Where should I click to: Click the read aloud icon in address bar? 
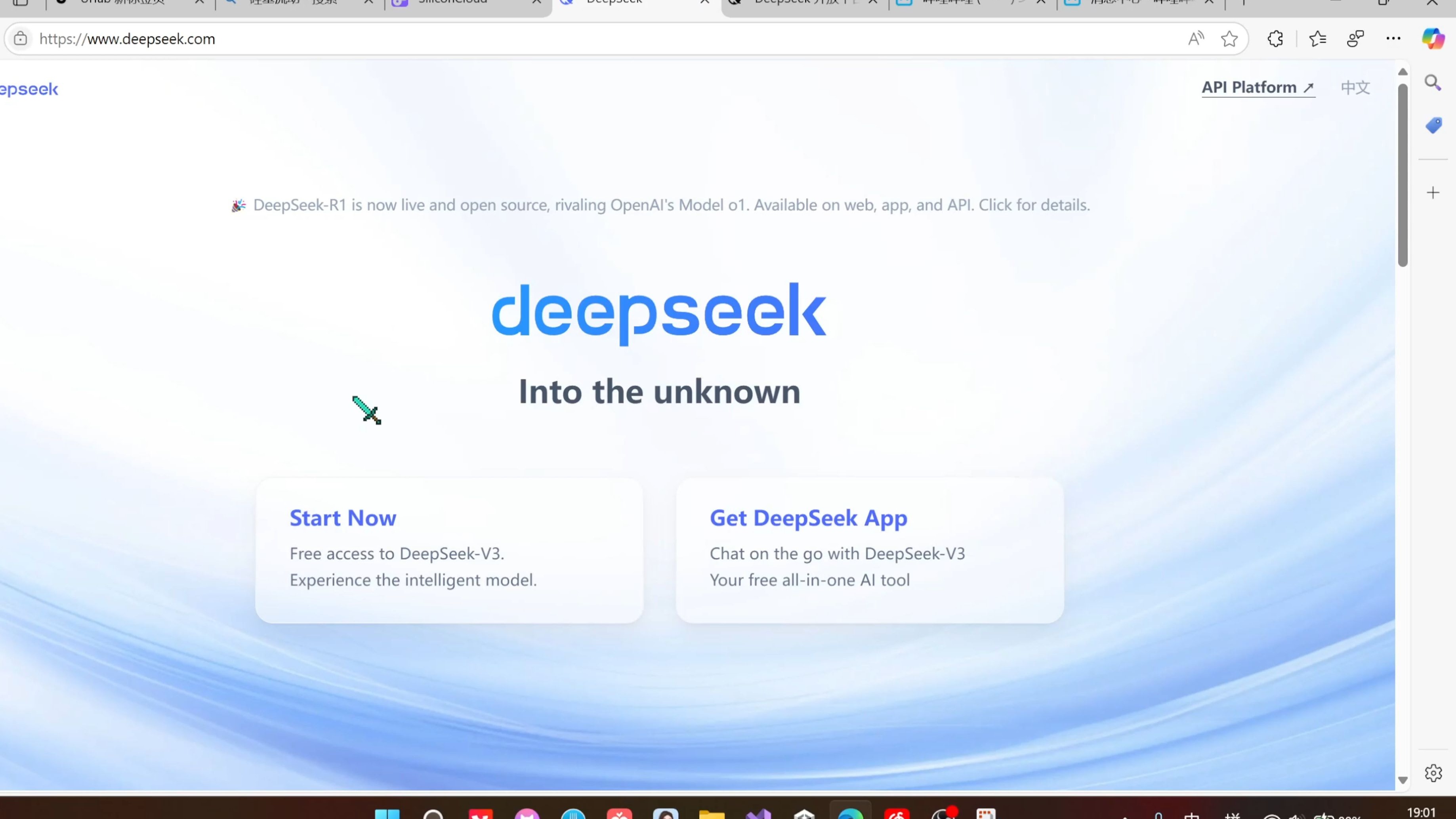(x=1195, y=38)
